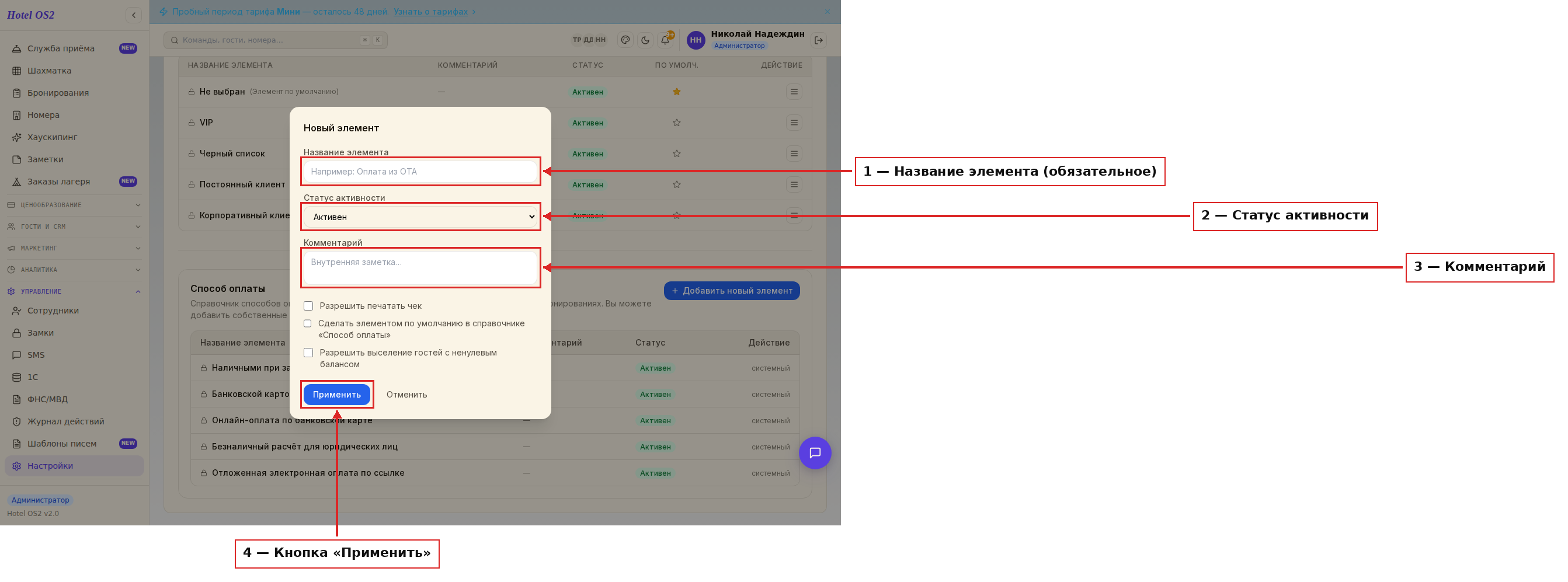Click the Применить button
The width and height of the screenshot is (1568, 582).
[x=336, y=395]
